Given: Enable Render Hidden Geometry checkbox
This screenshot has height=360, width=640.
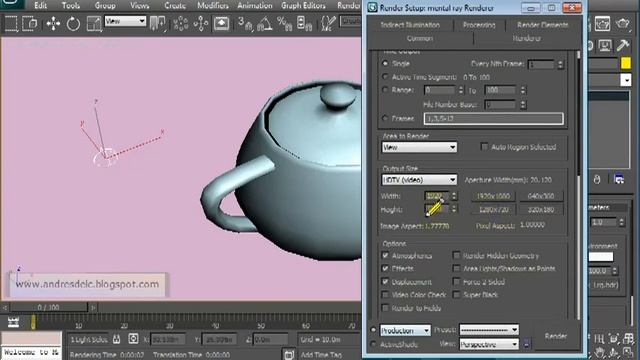Looking at the screenshot, I should [x=456, y=256].
